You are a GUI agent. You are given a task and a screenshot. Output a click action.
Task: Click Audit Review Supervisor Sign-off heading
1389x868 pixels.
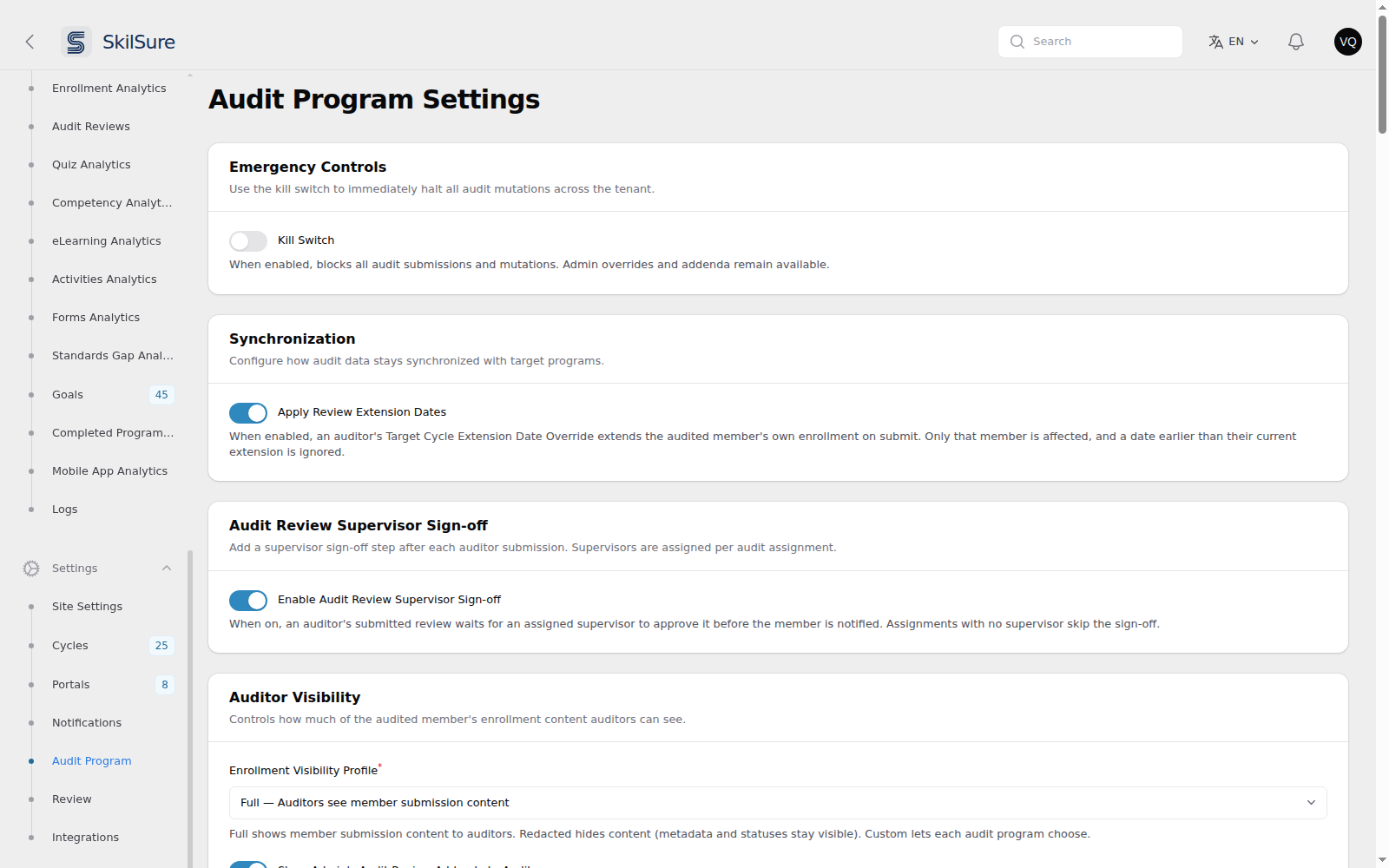coord(359,525)
